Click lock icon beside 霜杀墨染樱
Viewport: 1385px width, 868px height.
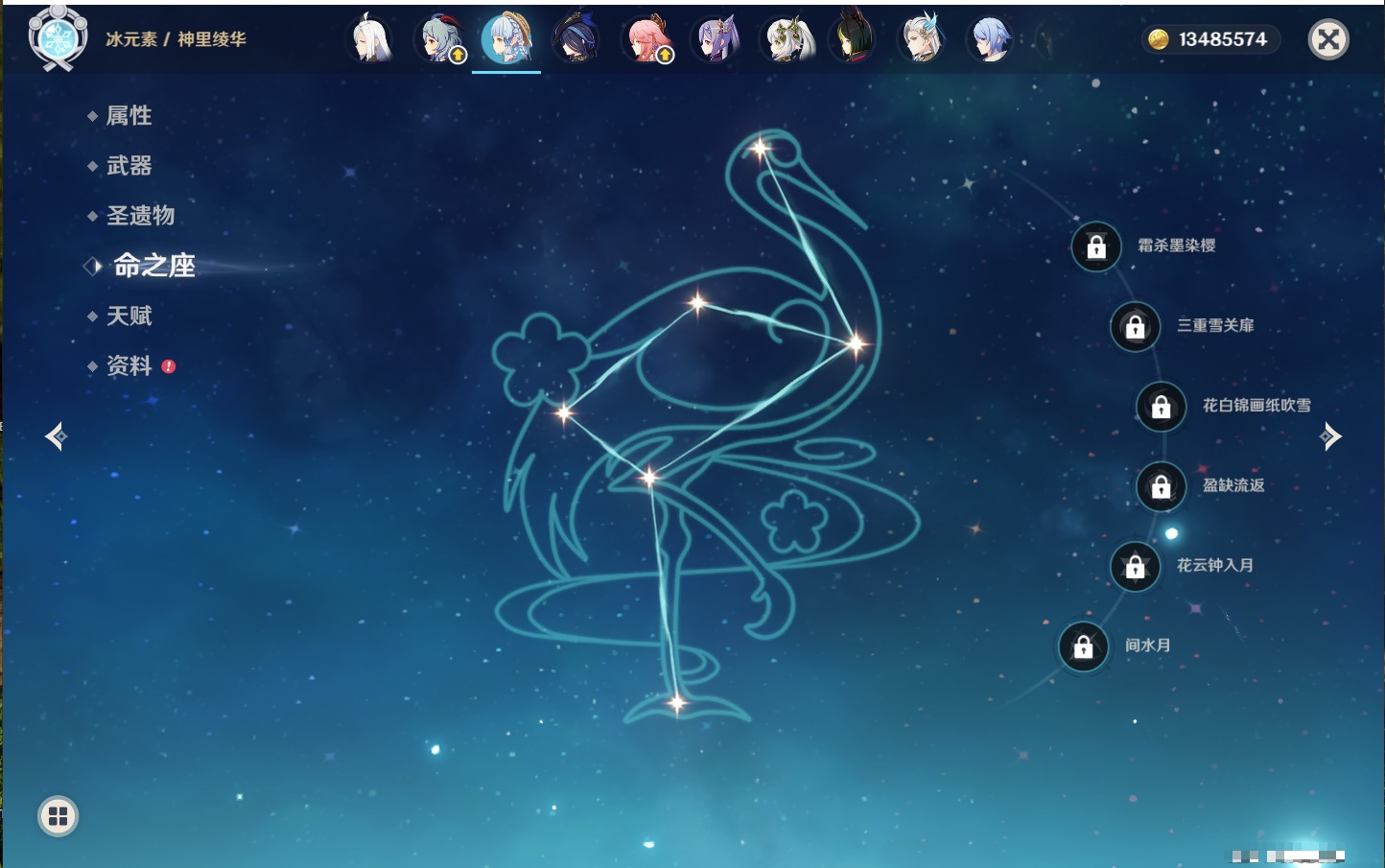[1096, 246]
